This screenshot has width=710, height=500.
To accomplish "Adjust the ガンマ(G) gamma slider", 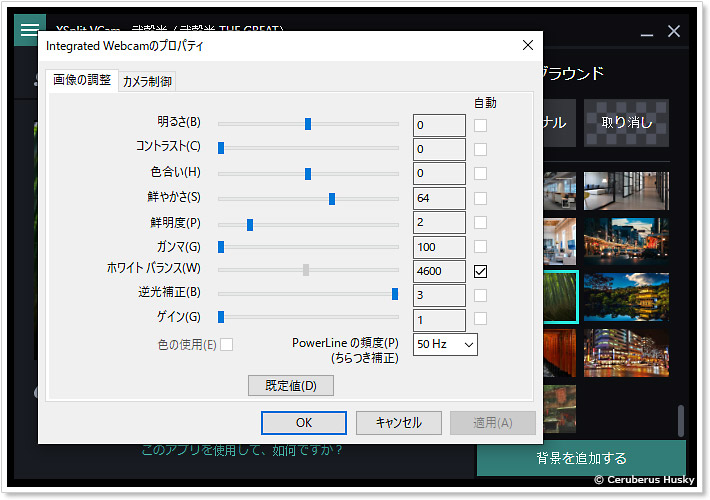I will [x=308, y=247].
